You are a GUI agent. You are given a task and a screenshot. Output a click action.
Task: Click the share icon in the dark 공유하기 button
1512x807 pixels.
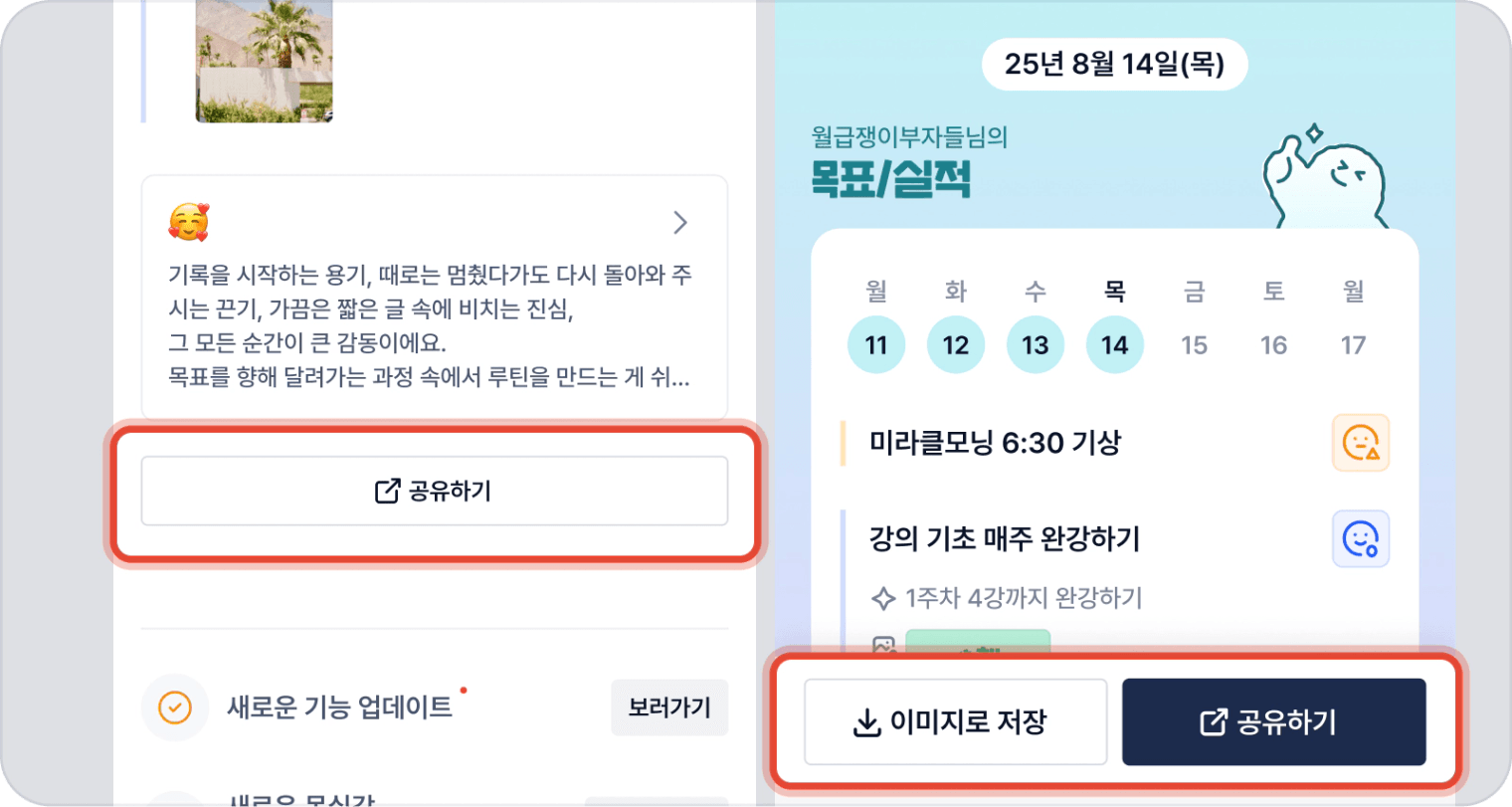pos(1214,722)
